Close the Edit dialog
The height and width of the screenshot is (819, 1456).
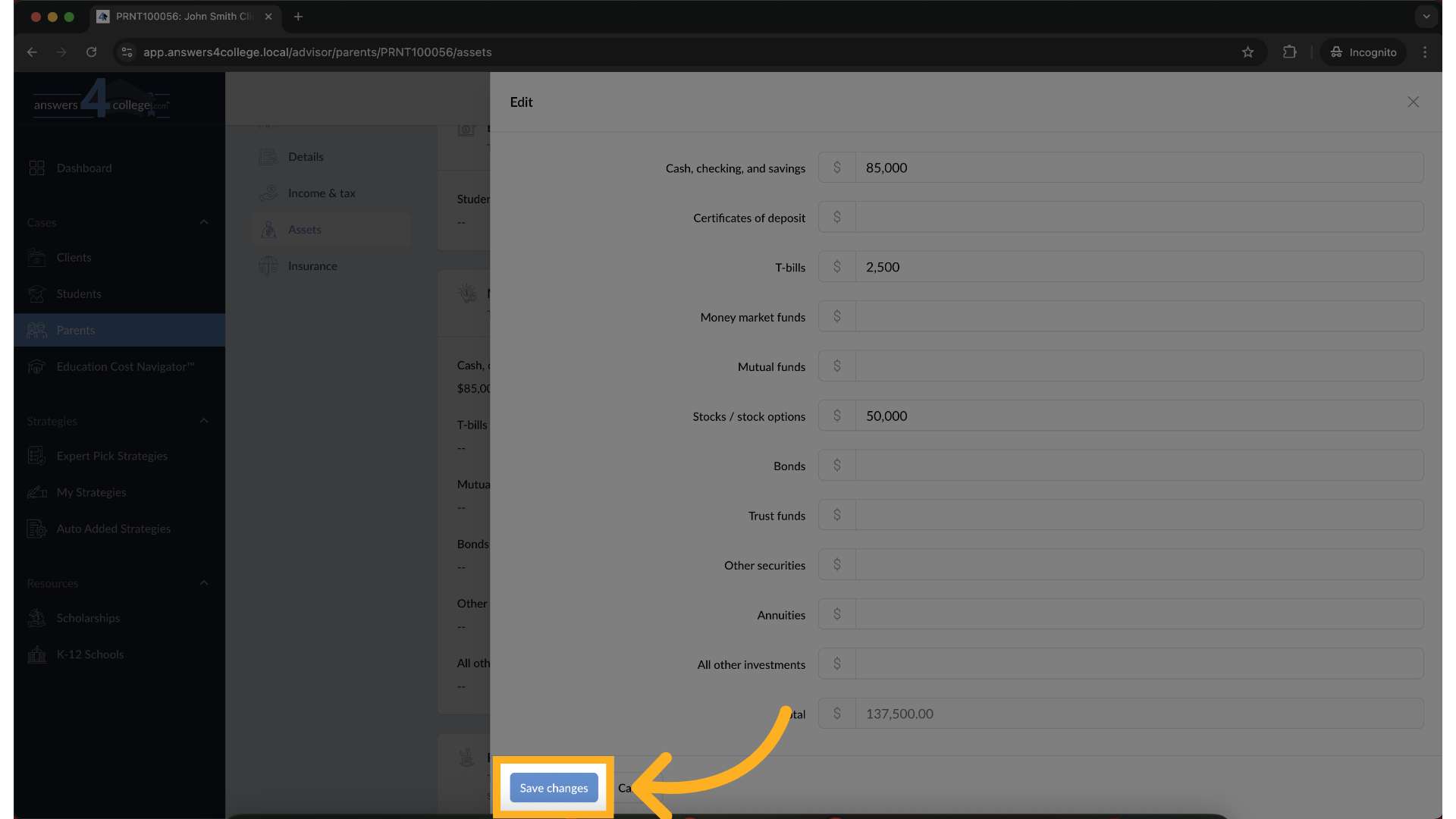(x=1413, y=102)
